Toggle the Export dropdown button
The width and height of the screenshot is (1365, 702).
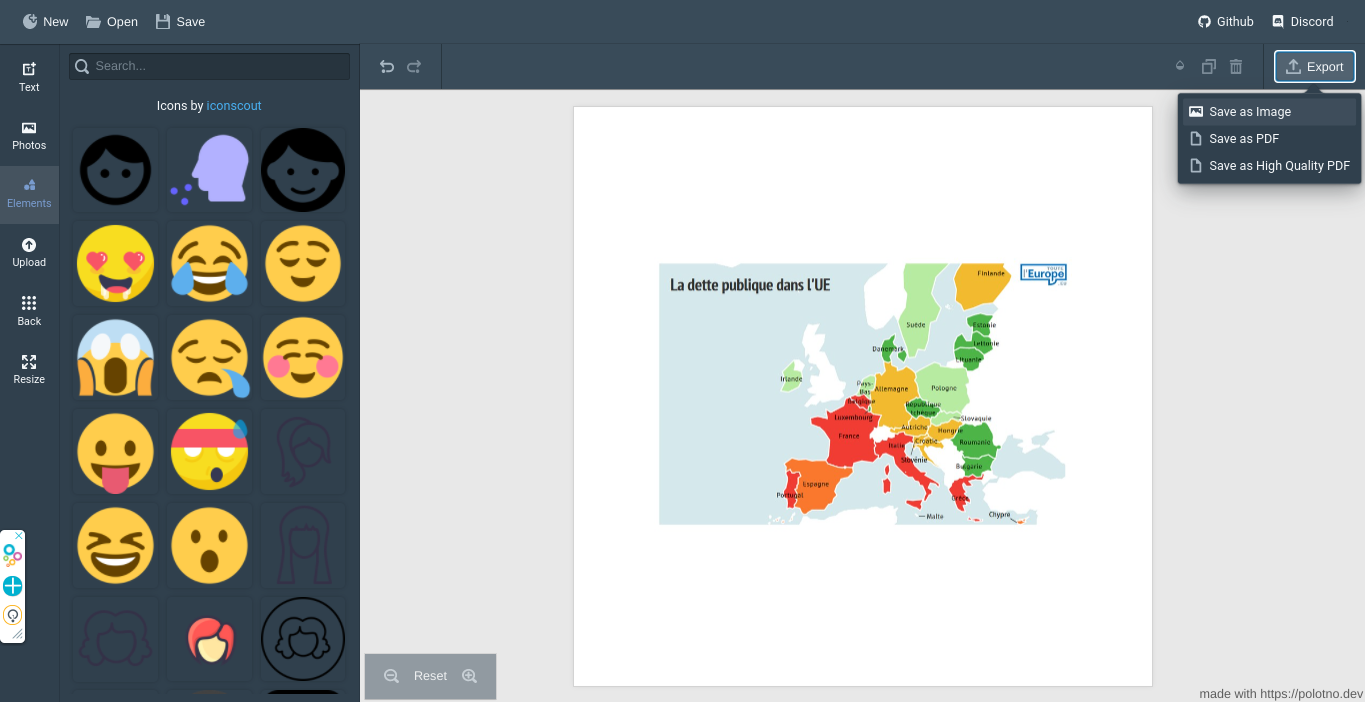[1315, 66]
